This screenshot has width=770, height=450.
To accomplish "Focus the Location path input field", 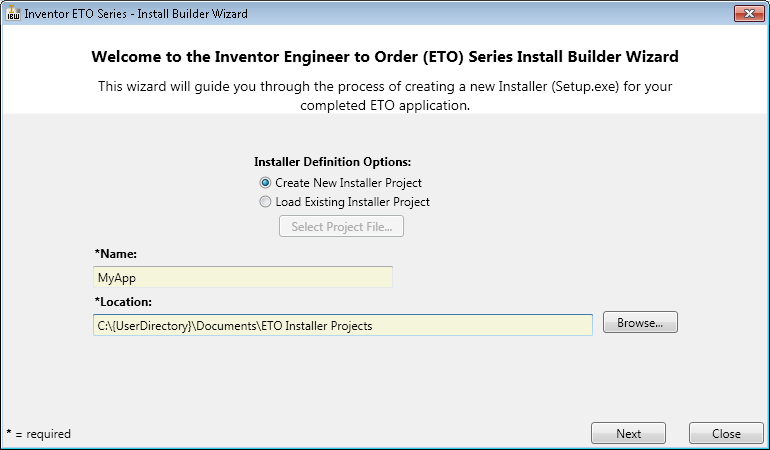I will (x=342, y=325).
